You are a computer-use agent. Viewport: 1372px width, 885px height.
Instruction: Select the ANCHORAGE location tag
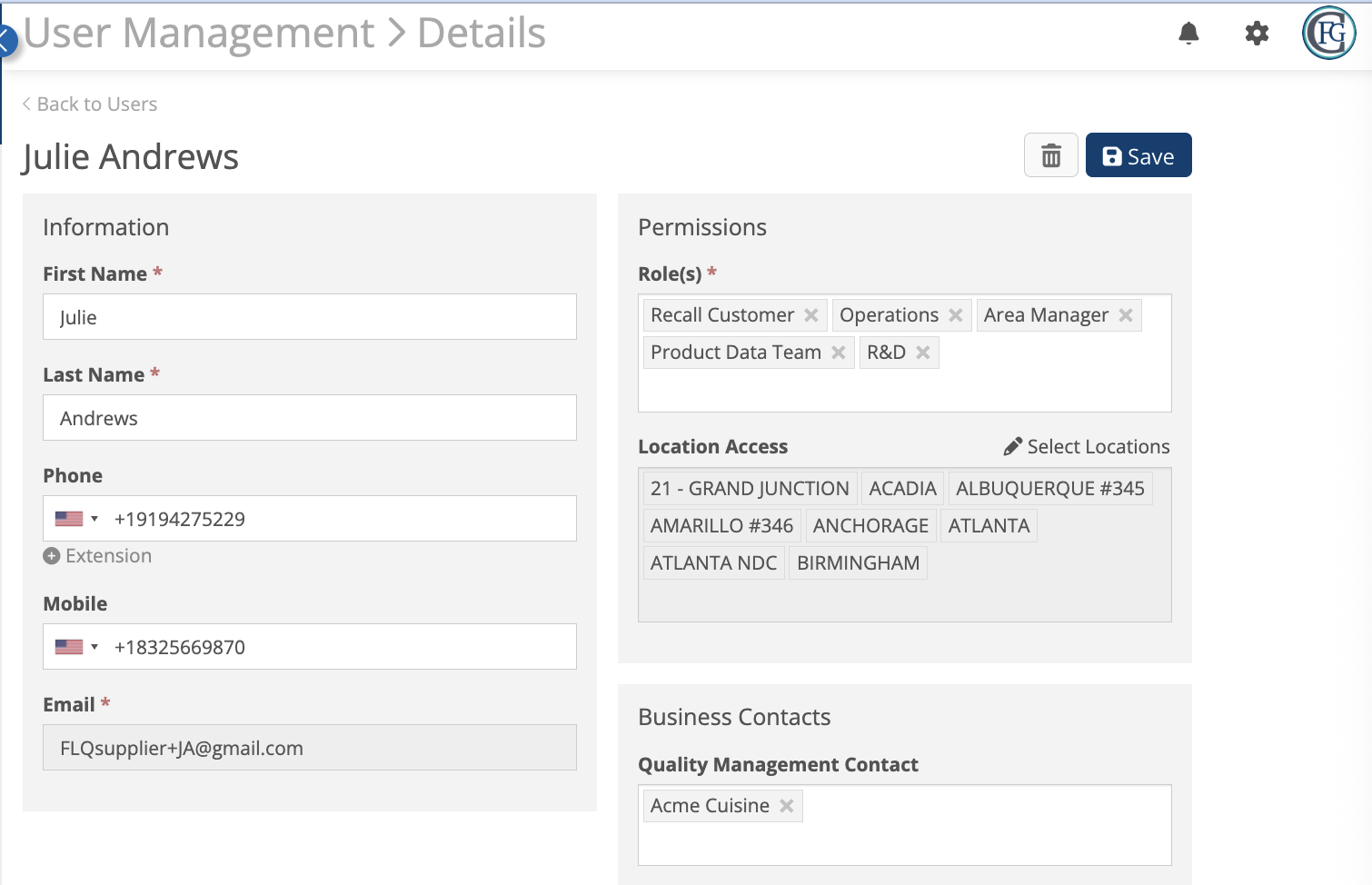pyautogui.click(x=870, y=526)
